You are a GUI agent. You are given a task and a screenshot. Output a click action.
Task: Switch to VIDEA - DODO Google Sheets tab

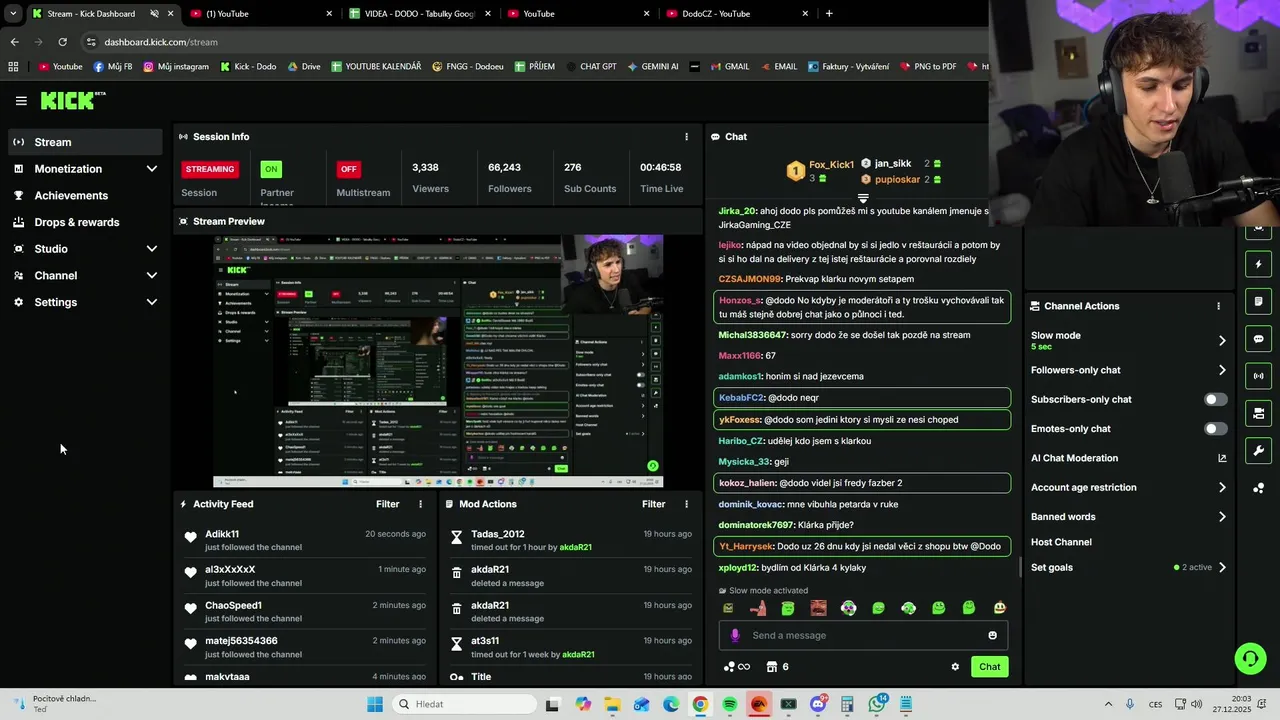[x=419, y=14]
